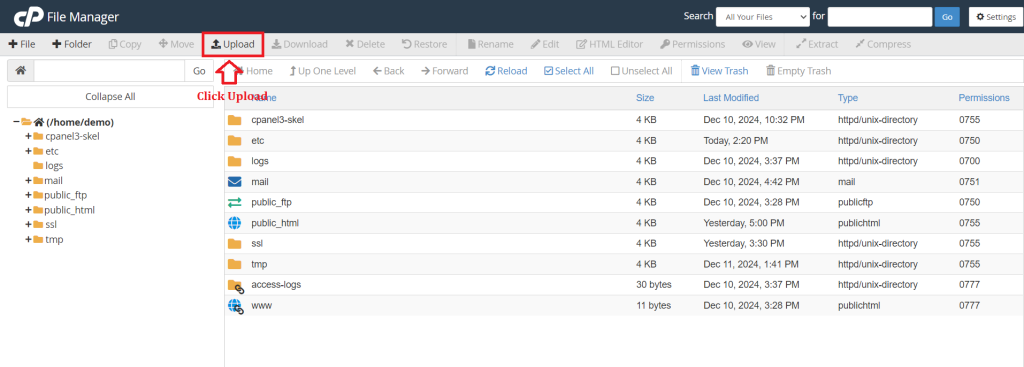
Task: Expand the public_html tree node
Action: click(x=28, y=210)
